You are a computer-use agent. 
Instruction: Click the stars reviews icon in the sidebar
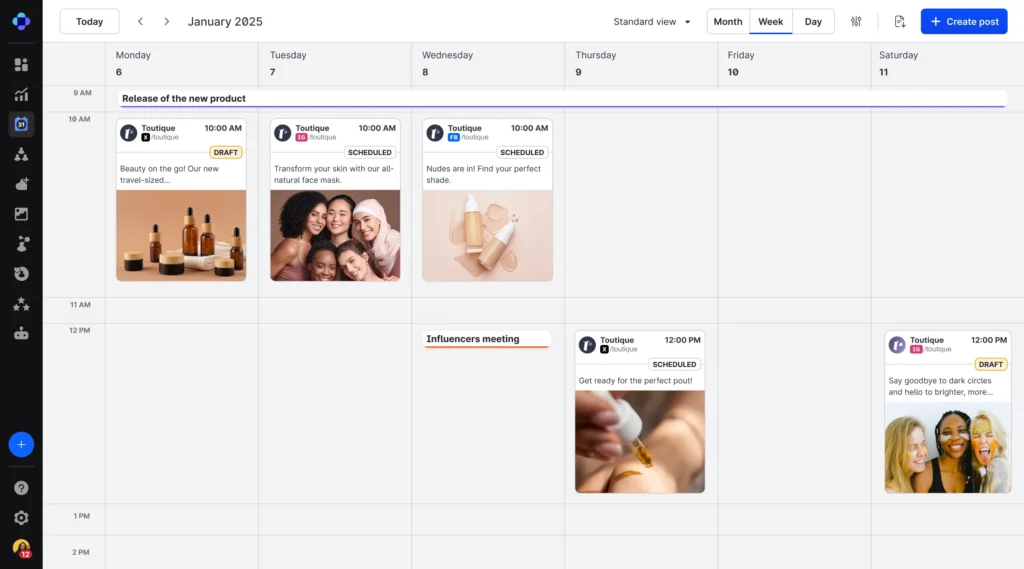[21, 304]
